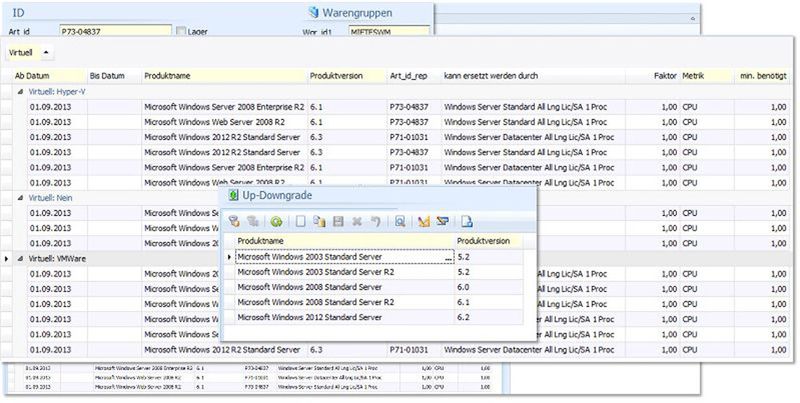Click the clear-filter icon next to the pencil icon
This screenshot has height=403, width=800.
click(x=442, y=221)
